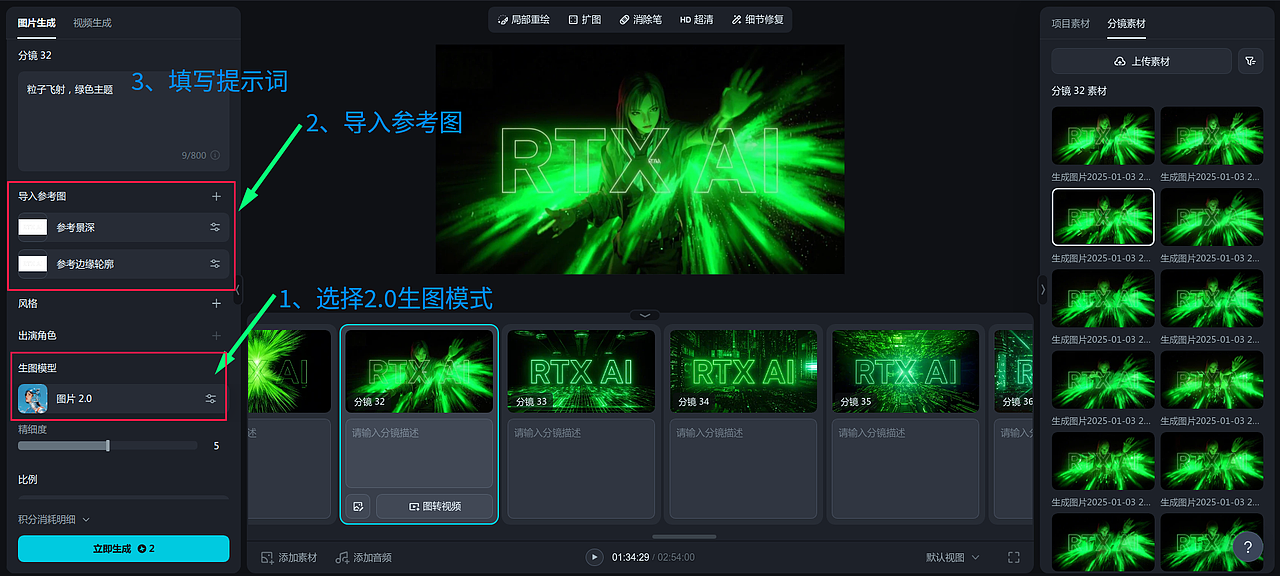Click the 图片 2.0 model avatar icon
The height and width of the screenshot is (576, 1280).
pos(33,399)
